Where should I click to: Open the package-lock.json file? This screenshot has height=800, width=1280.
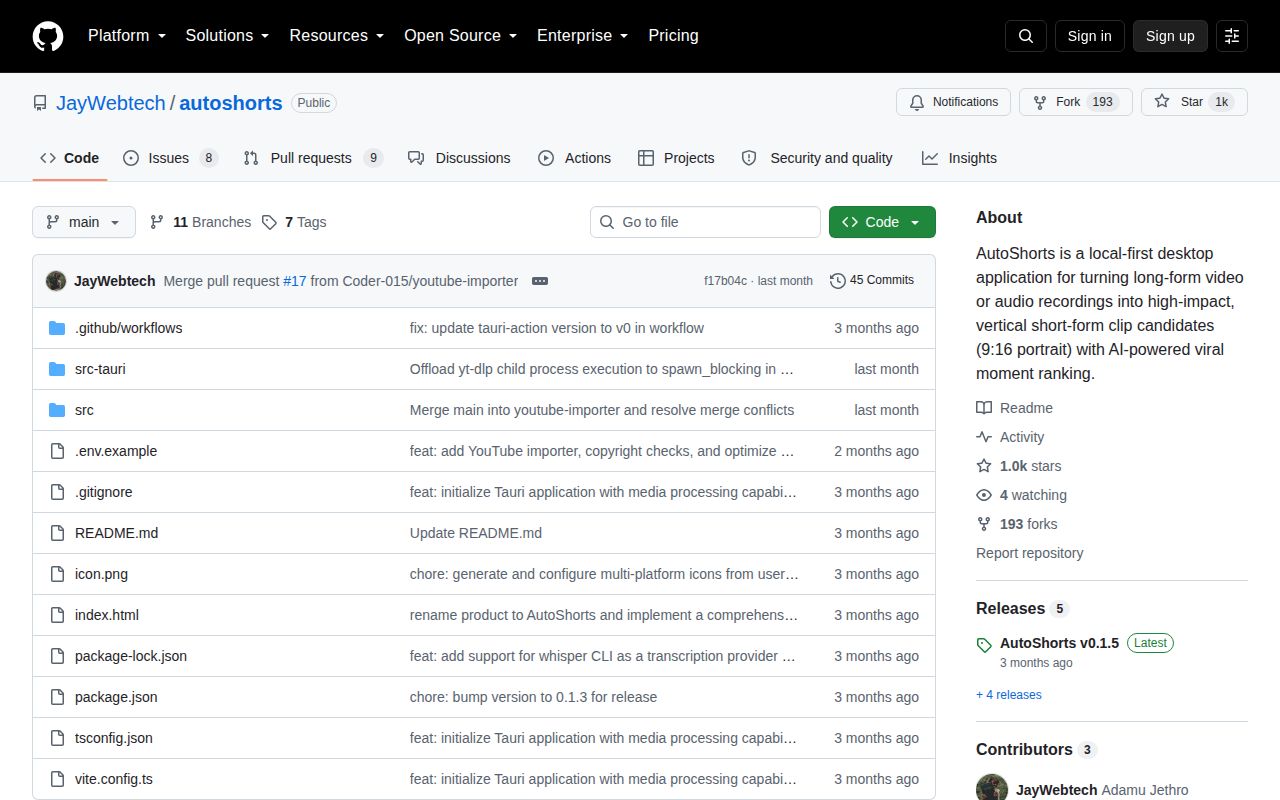tap(131, 656)
